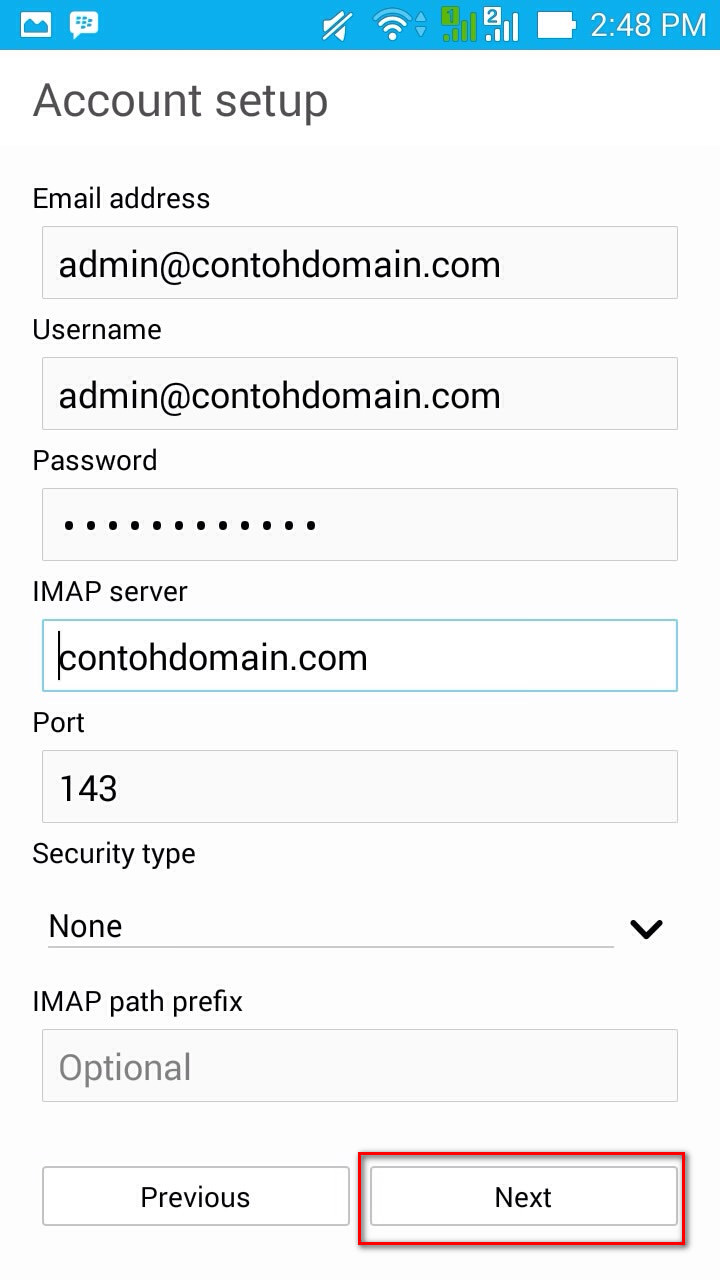Image resolution: width=720 pixels, height=1280 pixels.
Task: Focus the Username input field
Action: tap(360, 394)
